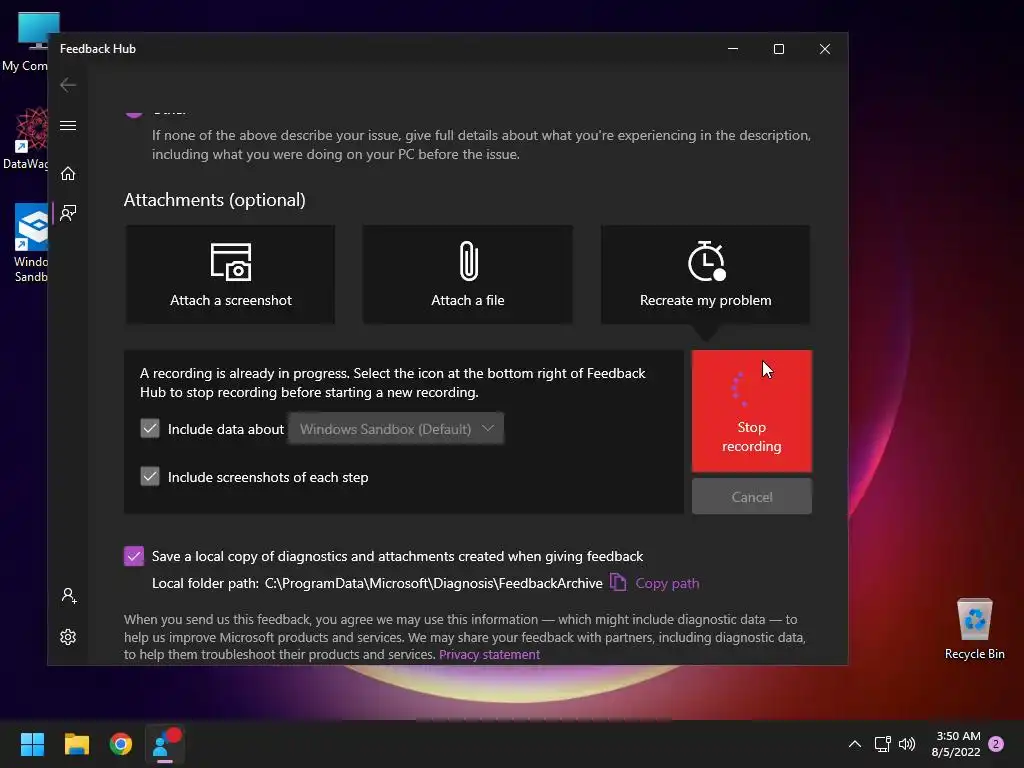Click the Cancel button
1024x768 pixels.
pos(752,497)
